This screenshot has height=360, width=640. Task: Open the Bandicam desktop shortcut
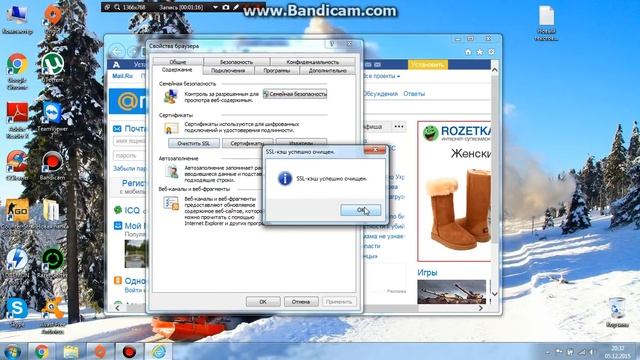click(x=53, y=166)
